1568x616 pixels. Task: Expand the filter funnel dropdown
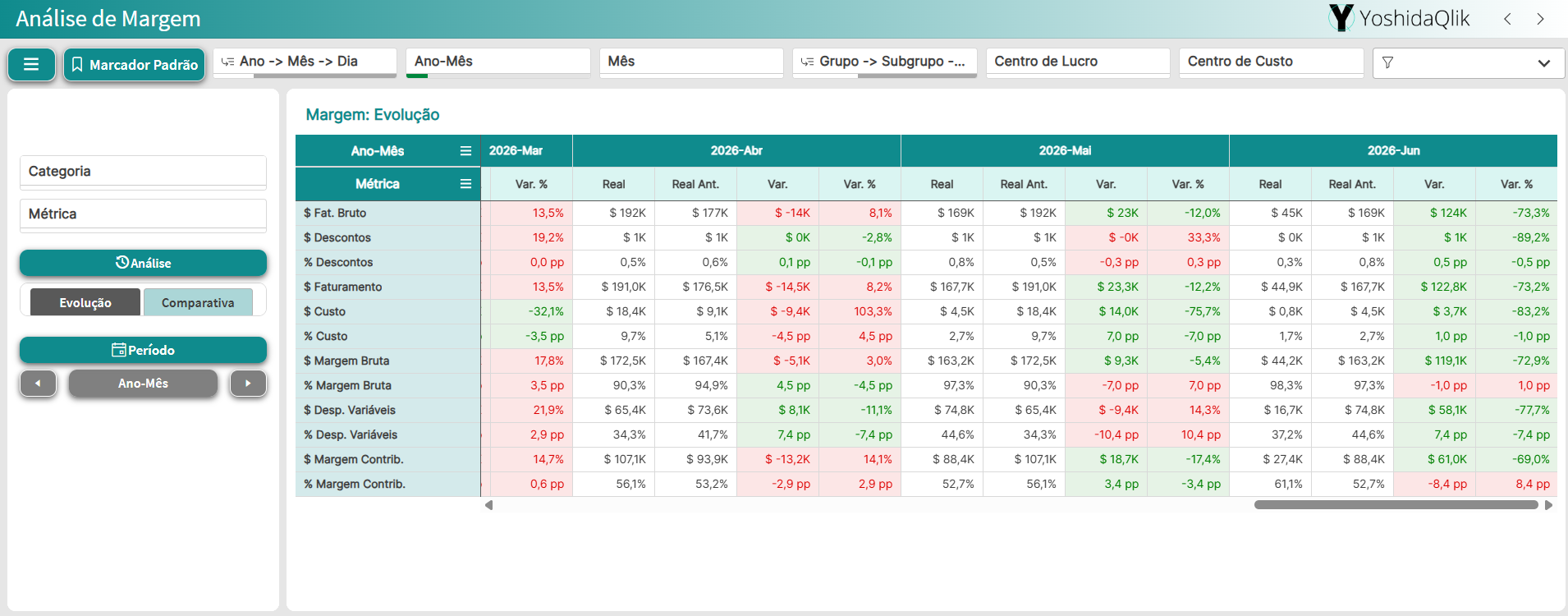pos(1469,63)
